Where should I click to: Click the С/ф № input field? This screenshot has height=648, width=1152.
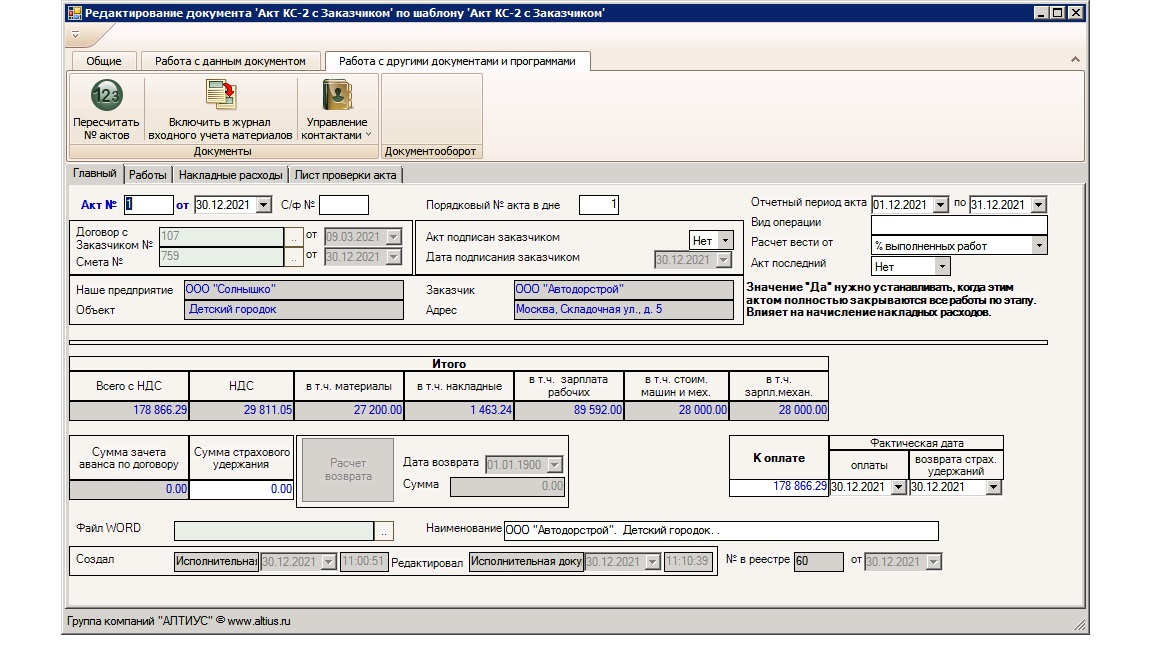(343, 205)
